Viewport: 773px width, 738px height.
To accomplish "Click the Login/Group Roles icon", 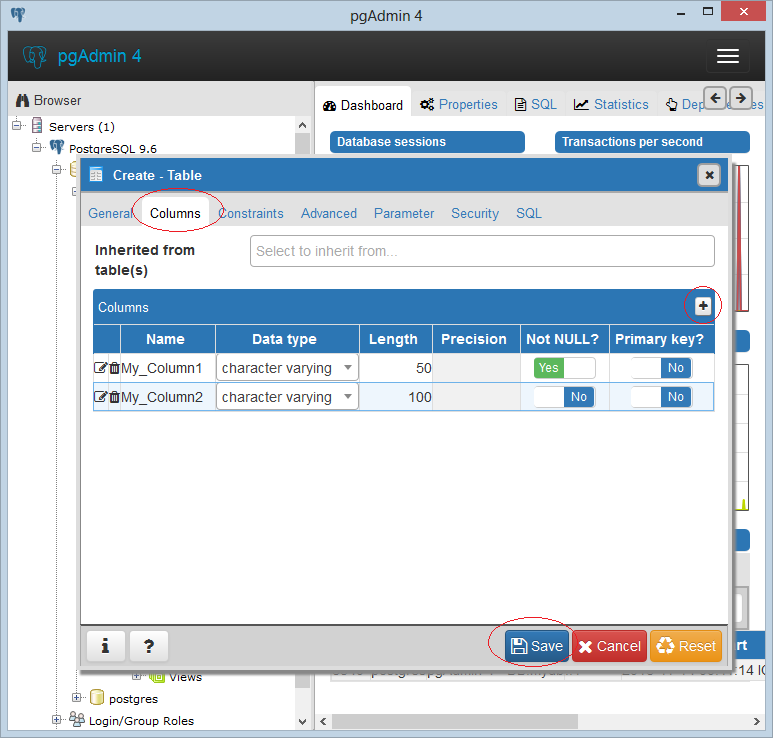I will [x=76, y=719].
